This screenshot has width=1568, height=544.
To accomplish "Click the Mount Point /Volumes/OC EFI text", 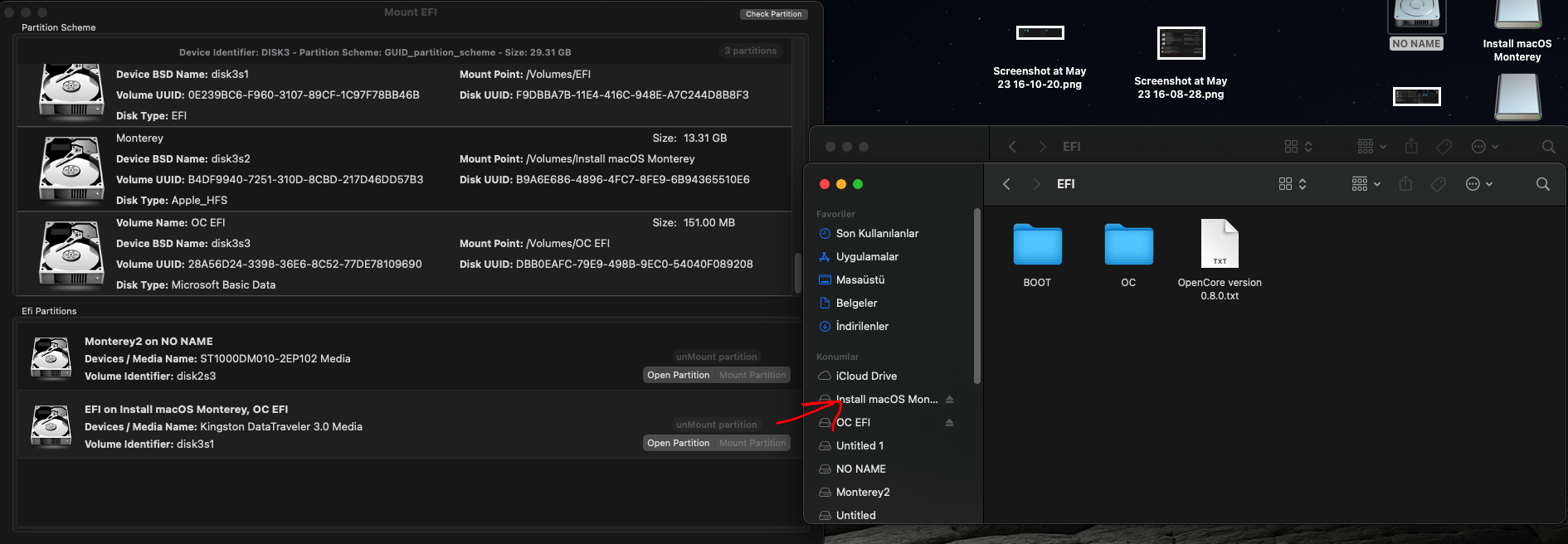I will tap(534, 244).
